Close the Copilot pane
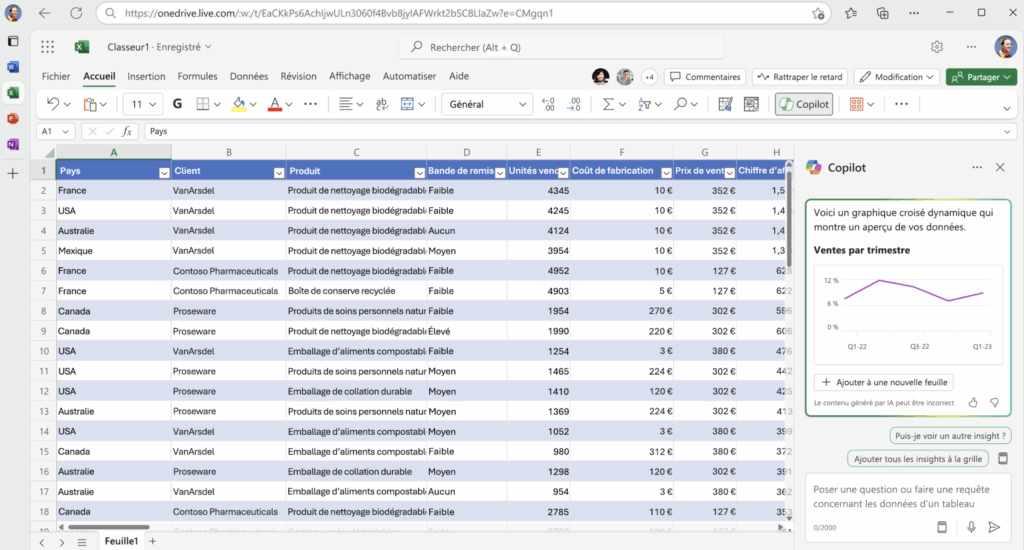This screenshot has width=1024, height=550. tap(1000, 168)
